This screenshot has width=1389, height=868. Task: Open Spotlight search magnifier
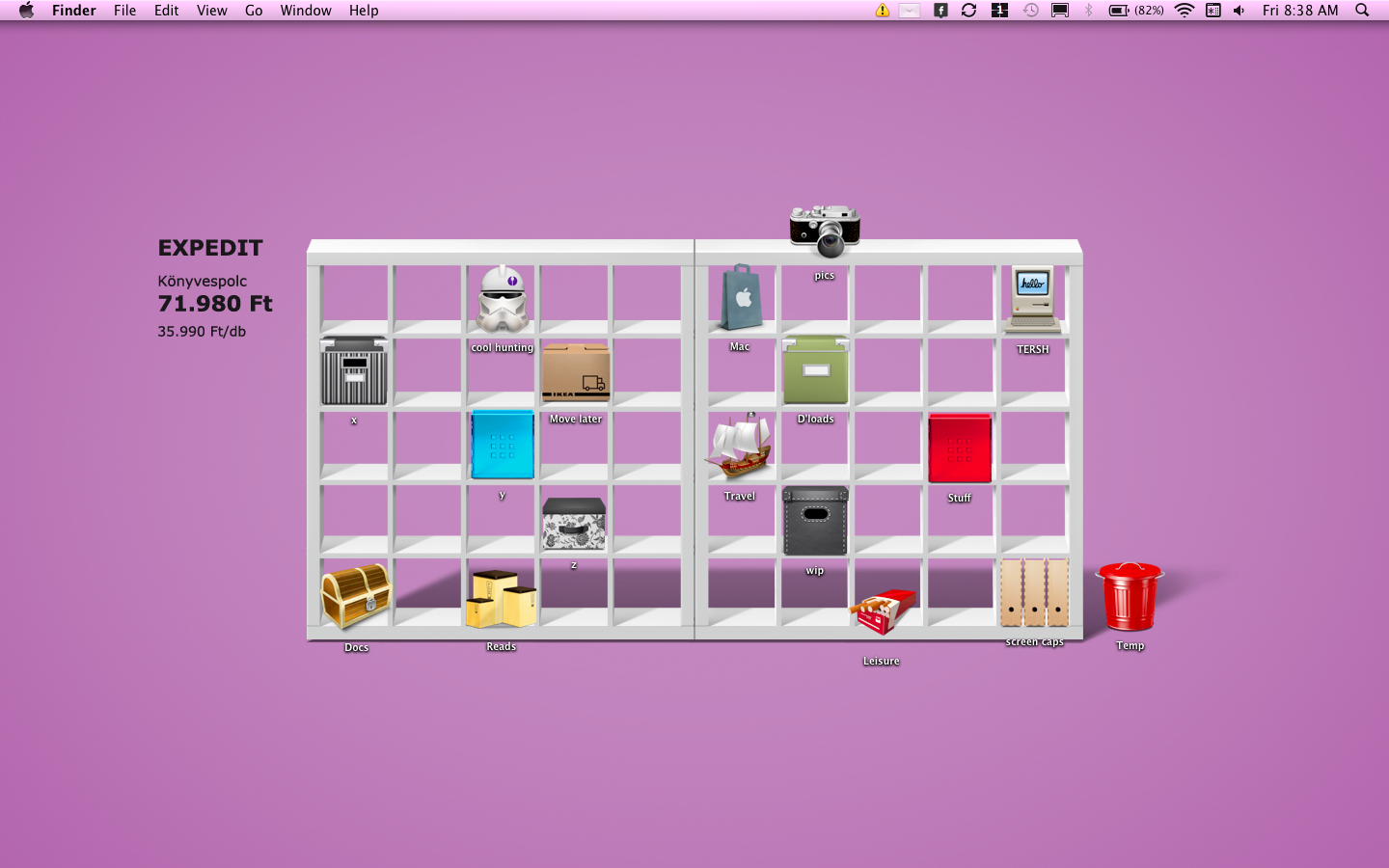tap(1362, 11)
